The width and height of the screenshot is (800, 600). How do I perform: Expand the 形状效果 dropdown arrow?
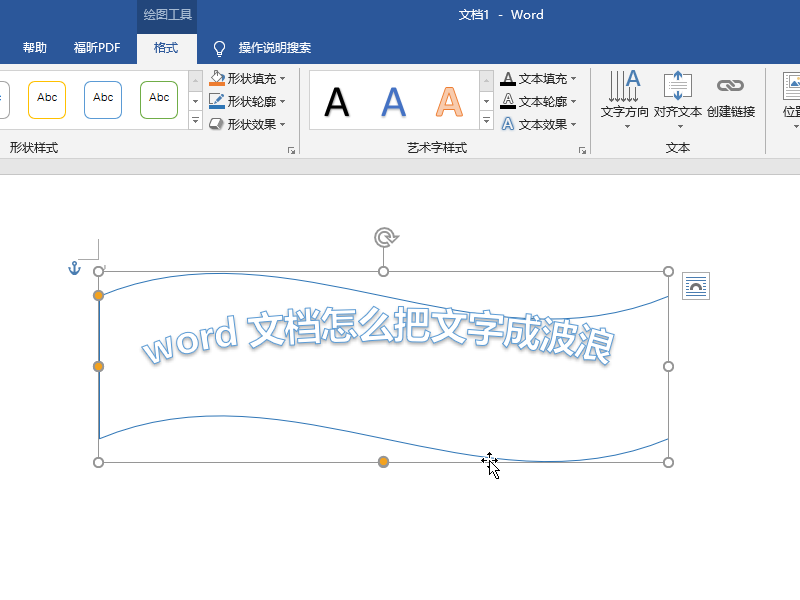[x=283, y=124]
